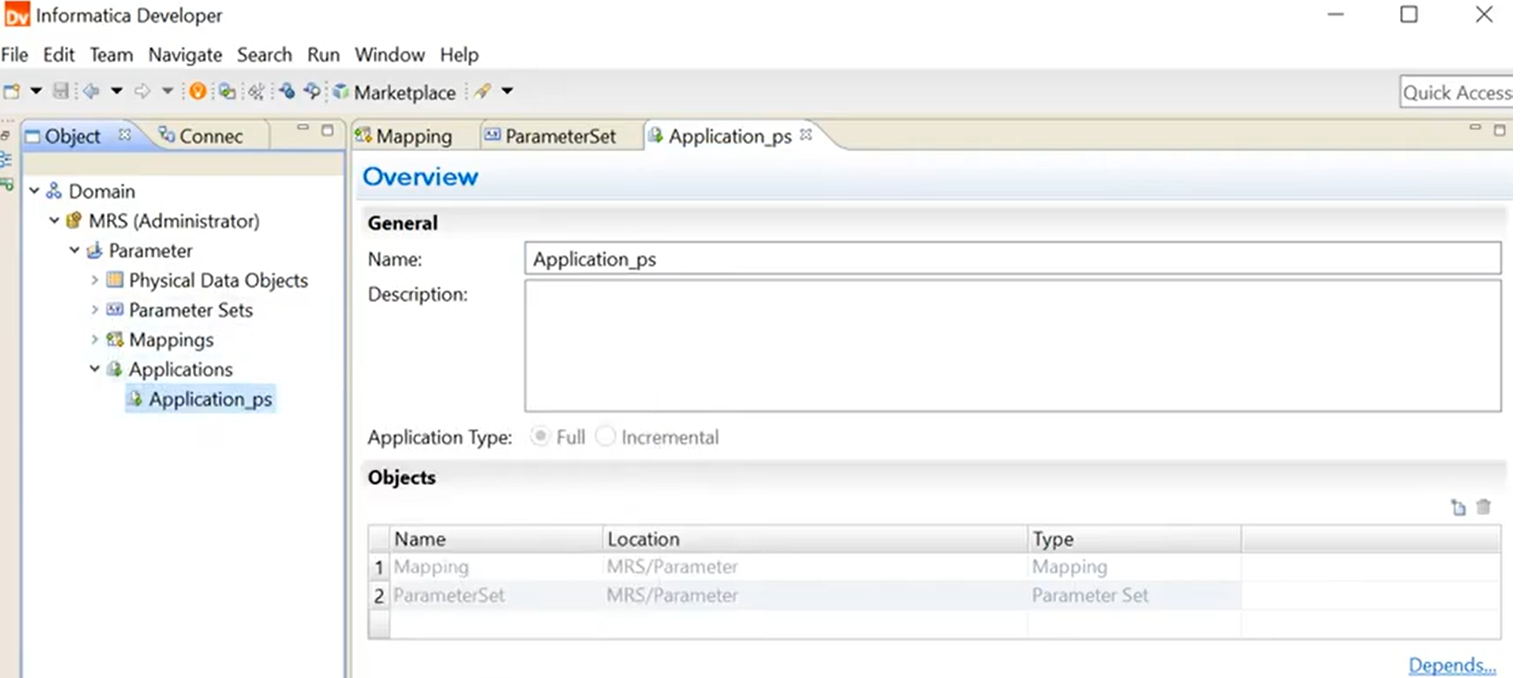
Task: Expand the Physical Data Objects folder
Action: (x=95, y=281)
